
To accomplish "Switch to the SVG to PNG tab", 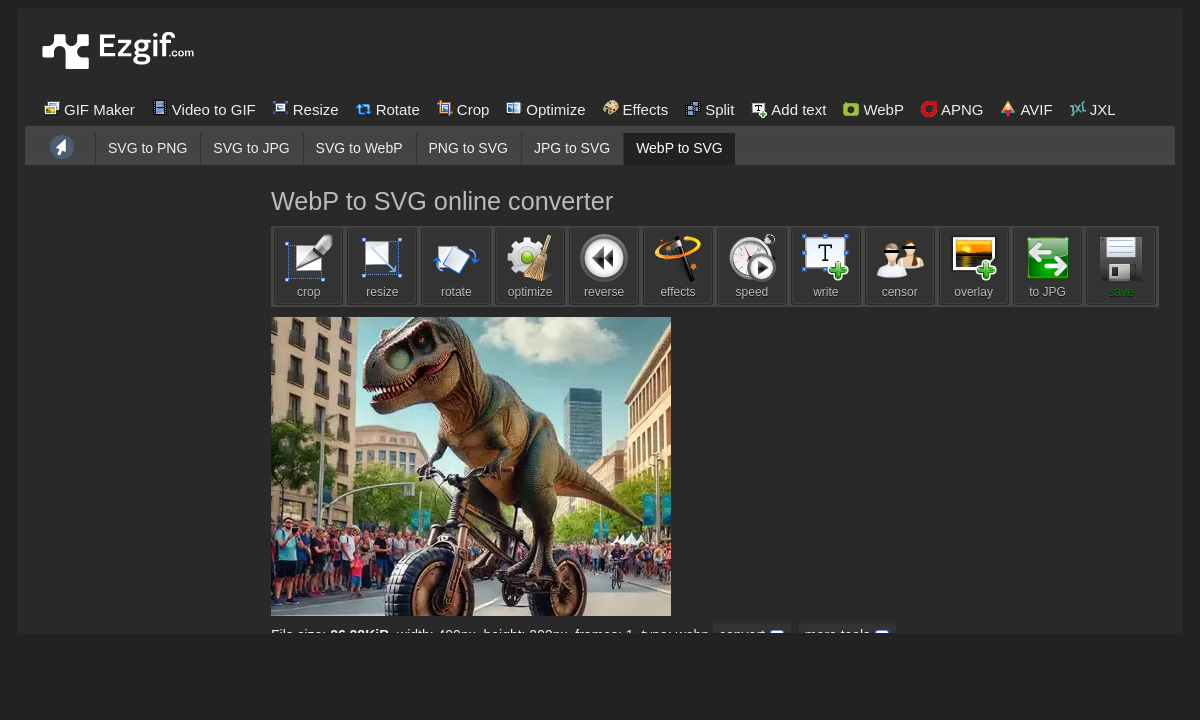I will click(147, 148).
